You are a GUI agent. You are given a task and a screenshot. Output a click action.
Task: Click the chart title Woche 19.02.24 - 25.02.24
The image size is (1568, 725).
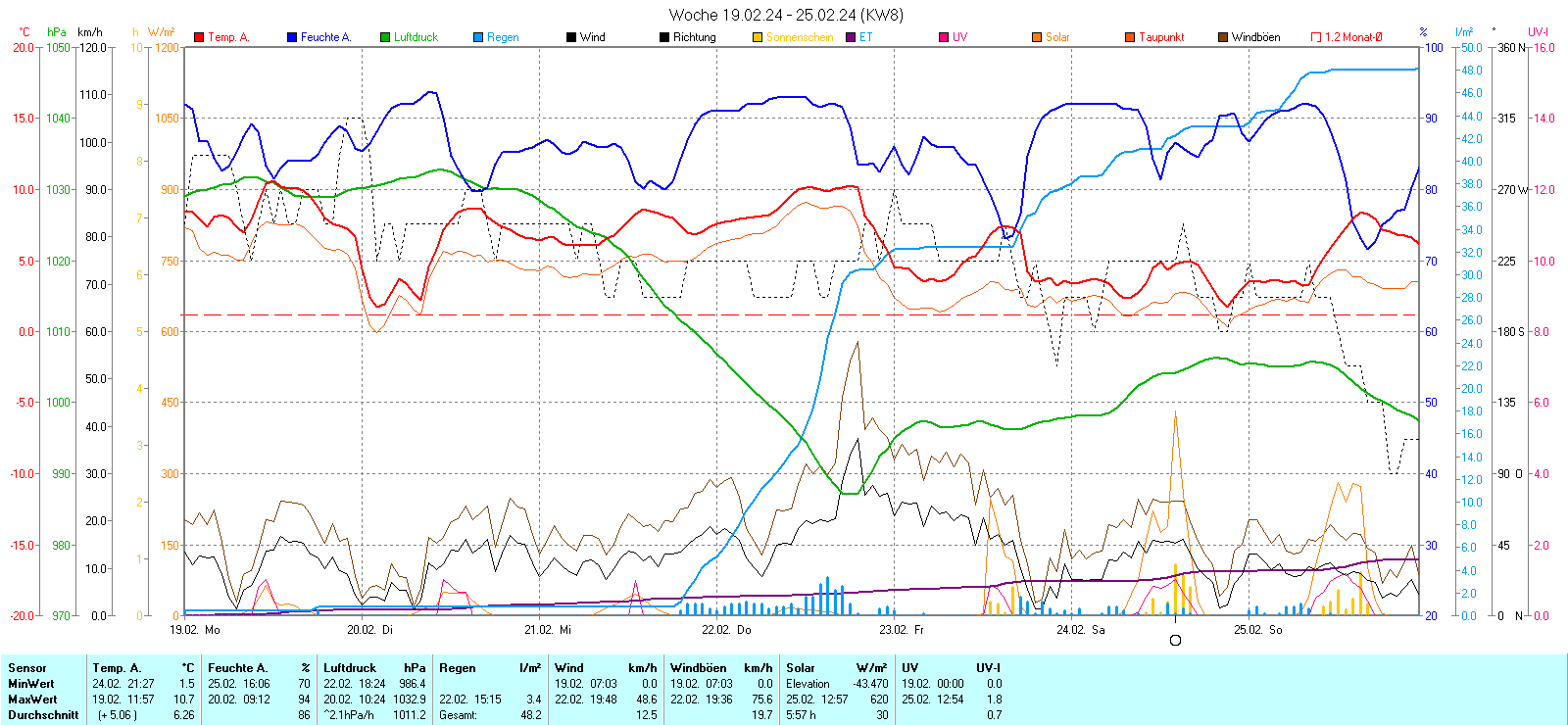point(785,15)
